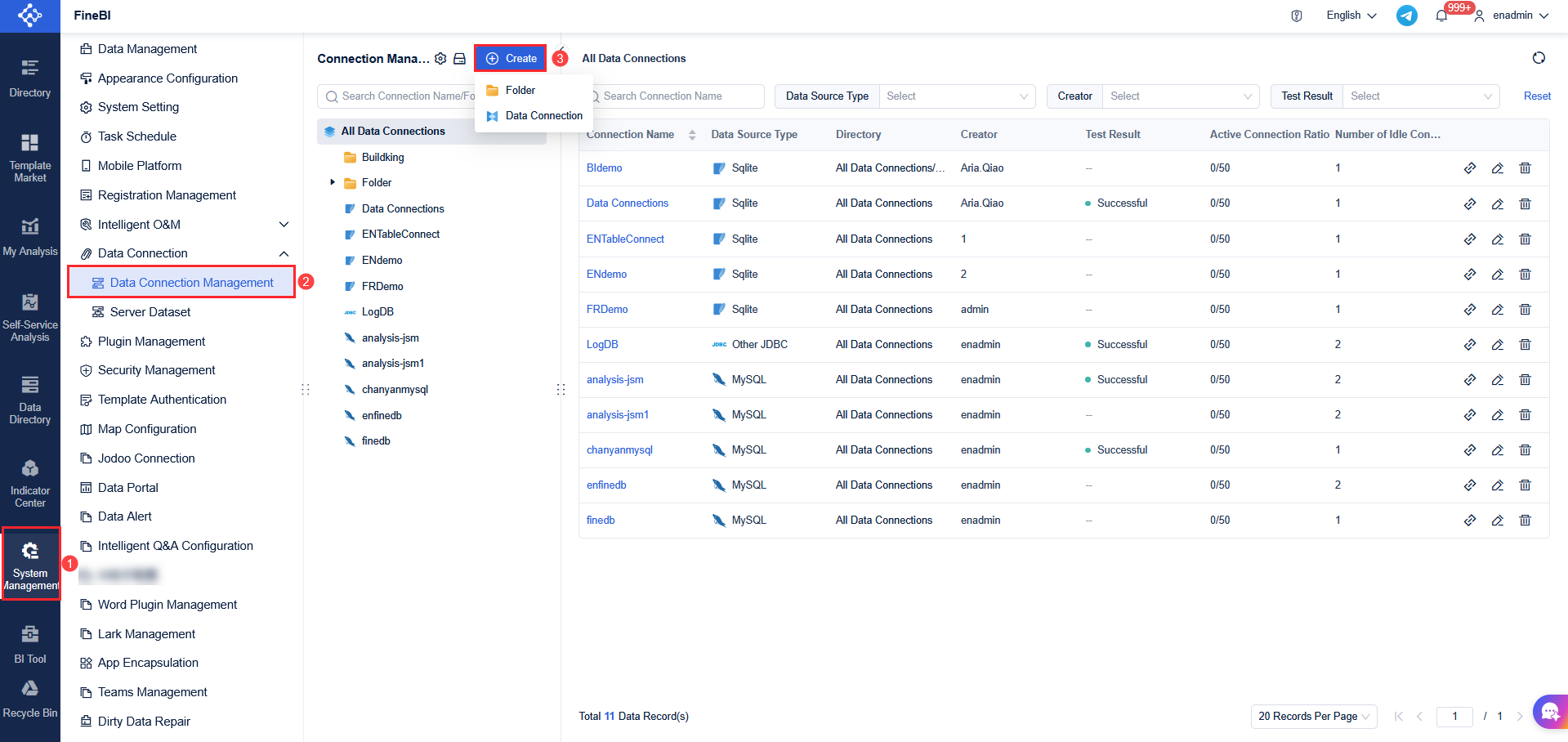Open Data Alert
1568x742 pixels.
(x=124, y=516)
